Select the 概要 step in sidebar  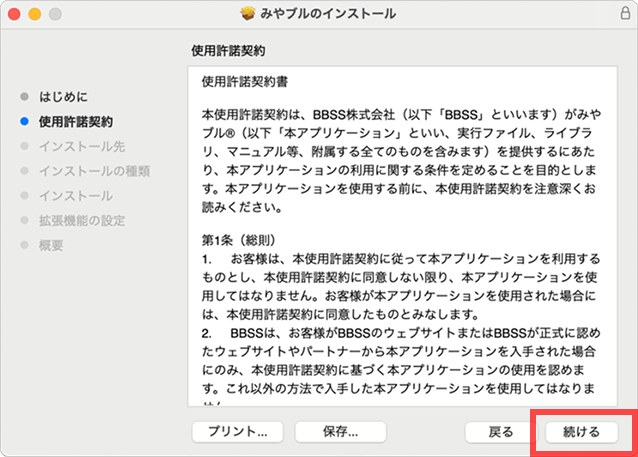coord(51,245)
